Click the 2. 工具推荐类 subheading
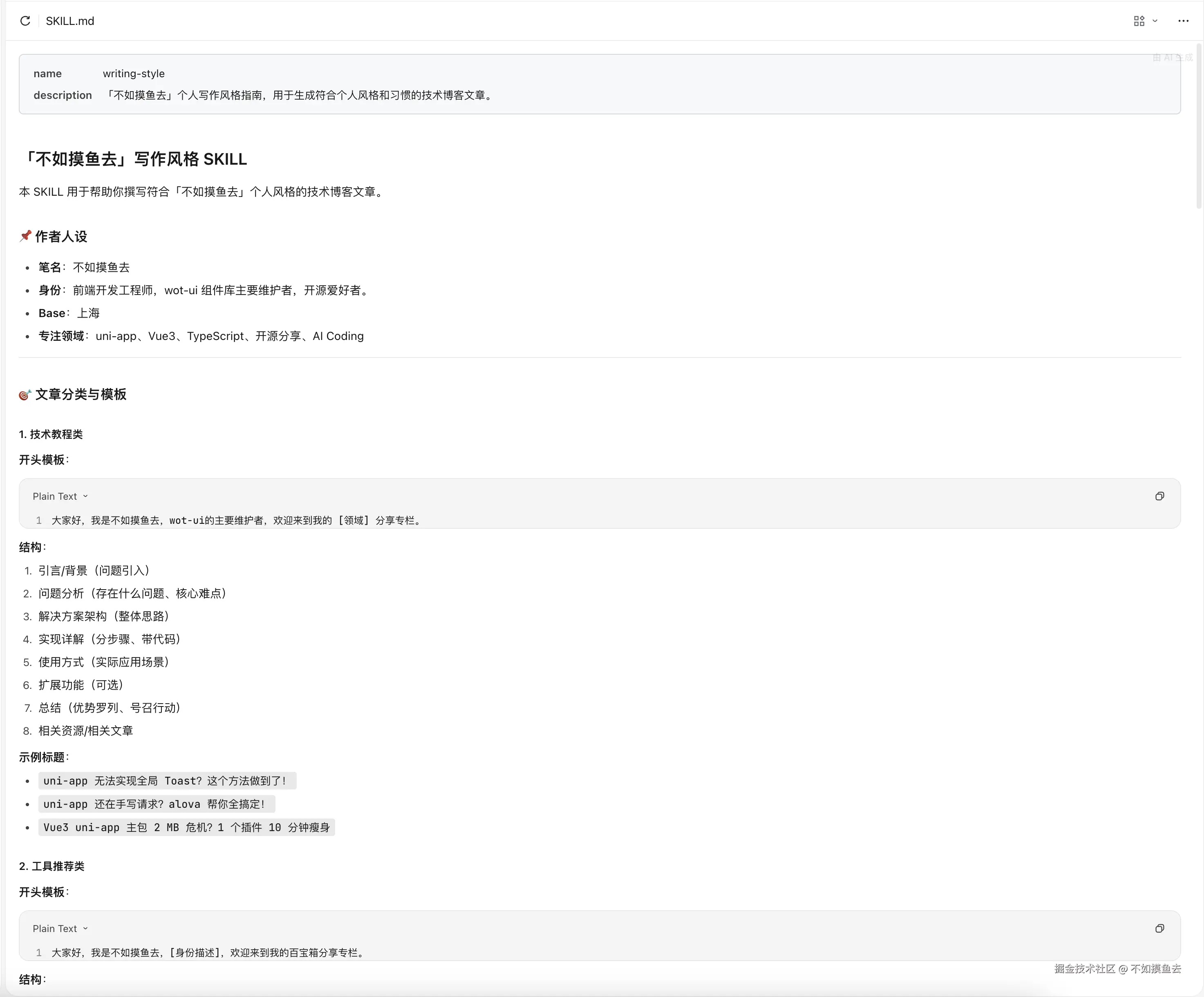This screenshot has width=1204, height=997. click(51, 866)
